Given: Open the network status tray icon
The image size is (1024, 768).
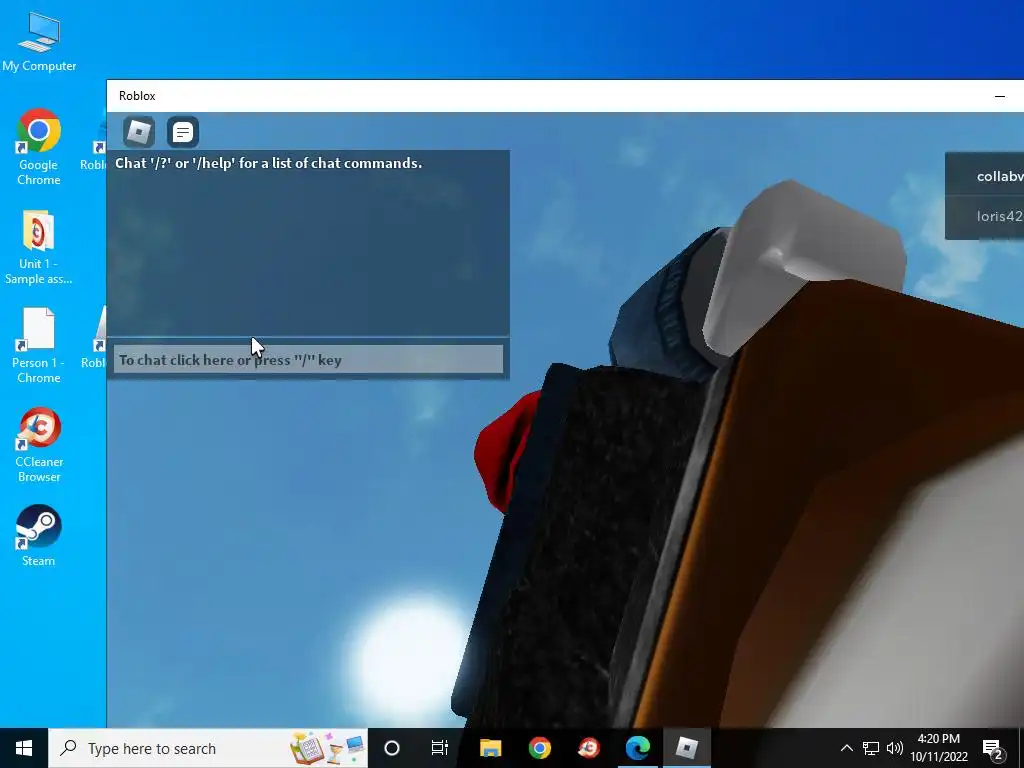Looking at the screenshot, I should pyautogui.click(x=871, y=748).
